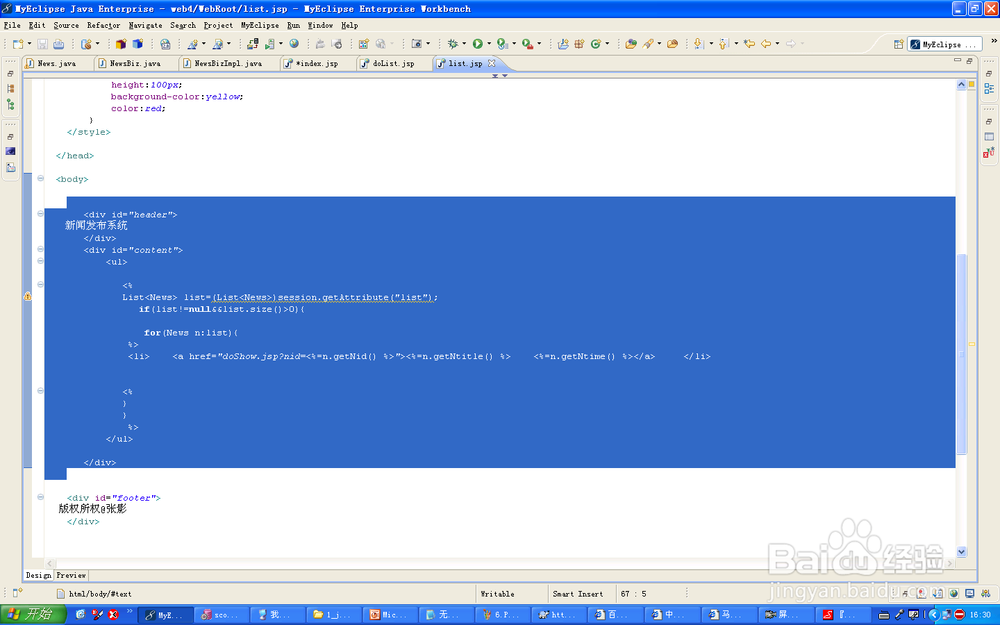Click the vertical scrollbar thumb
Image resolution: width=1000 pixels, height=625 pixels.
(961, 354)
